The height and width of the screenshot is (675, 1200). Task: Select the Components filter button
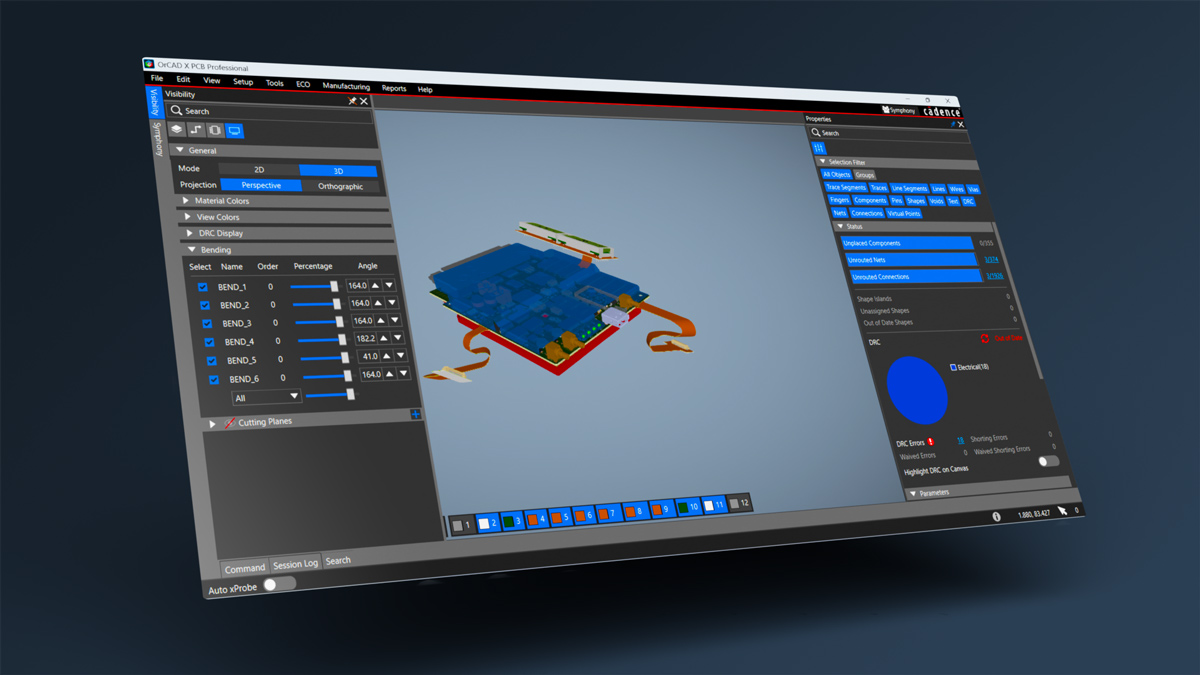pyautogui.click(x=869, y=200)
